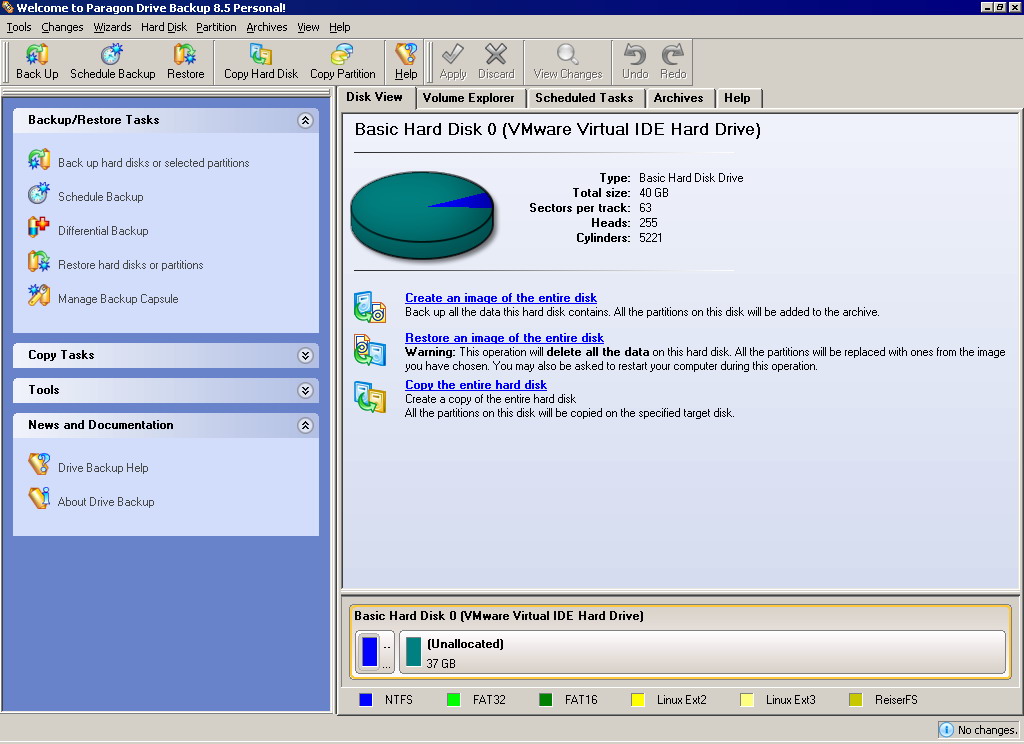
Task: Click 'Restore an image of the entire disk' link
Action: 504,338
